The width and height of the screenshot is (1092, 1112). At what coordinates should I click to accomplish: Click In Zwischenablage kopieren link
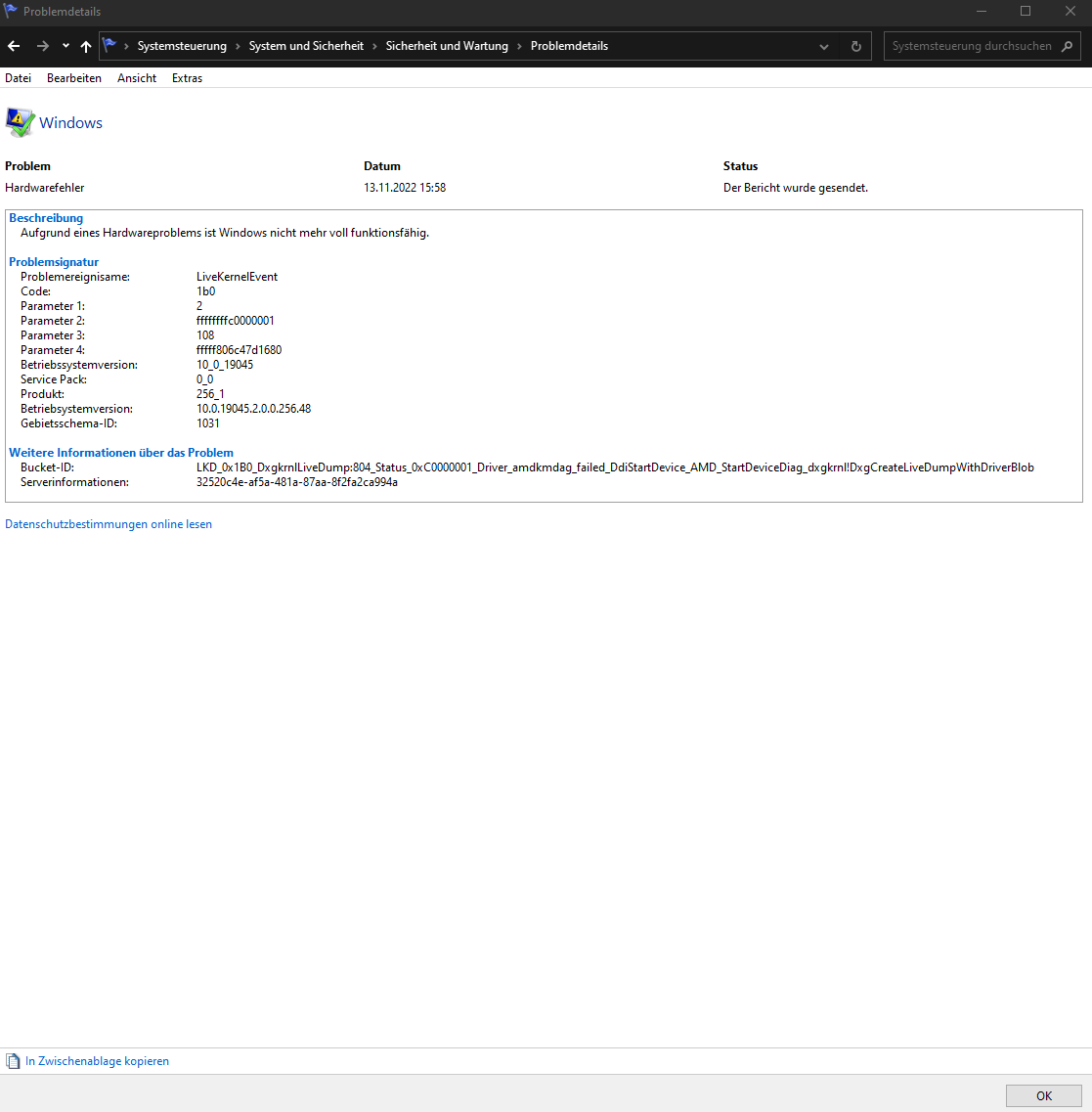pos(97,1061)
